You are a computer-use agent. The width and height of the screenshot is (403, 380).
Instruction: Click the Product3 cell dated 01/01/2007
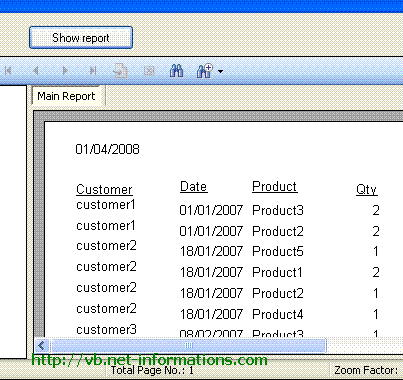(278, 210)
